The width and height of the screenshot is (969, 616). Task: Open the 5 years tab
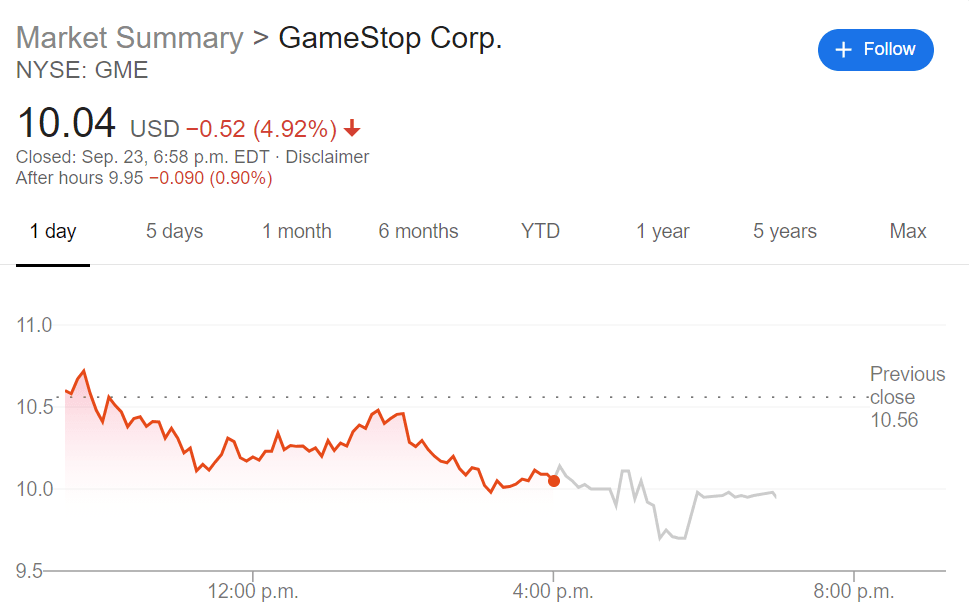click(x=785, y=232)
